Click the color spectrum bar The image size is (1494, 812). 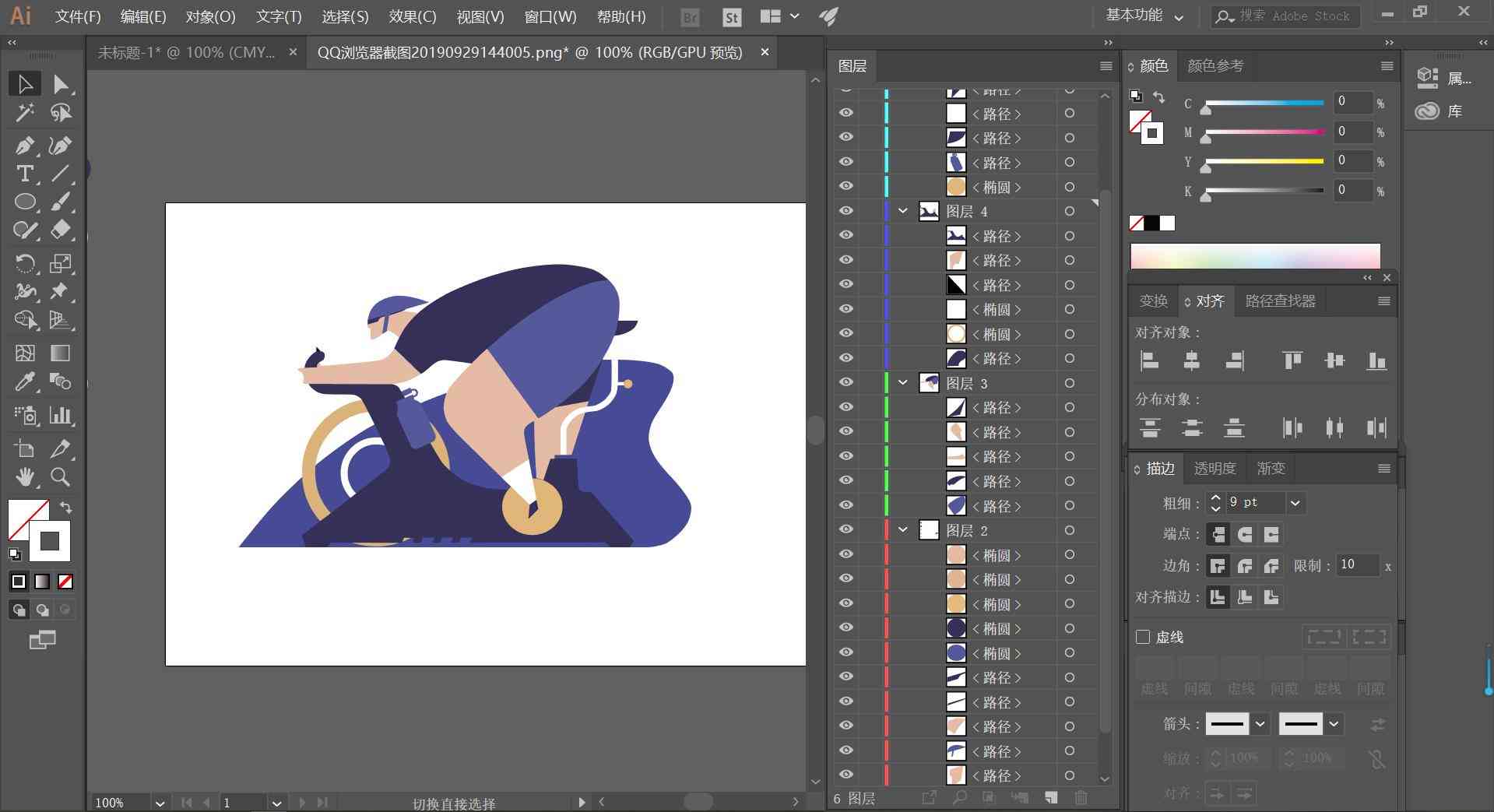pyautogui.click(x=1255, y=255)
